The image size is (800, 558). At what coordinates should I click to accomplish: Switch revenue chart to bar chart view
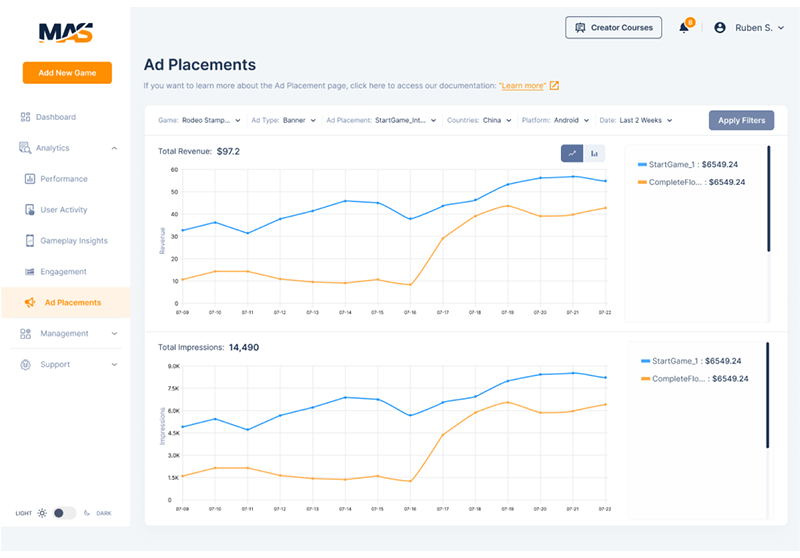coord(594,153)
